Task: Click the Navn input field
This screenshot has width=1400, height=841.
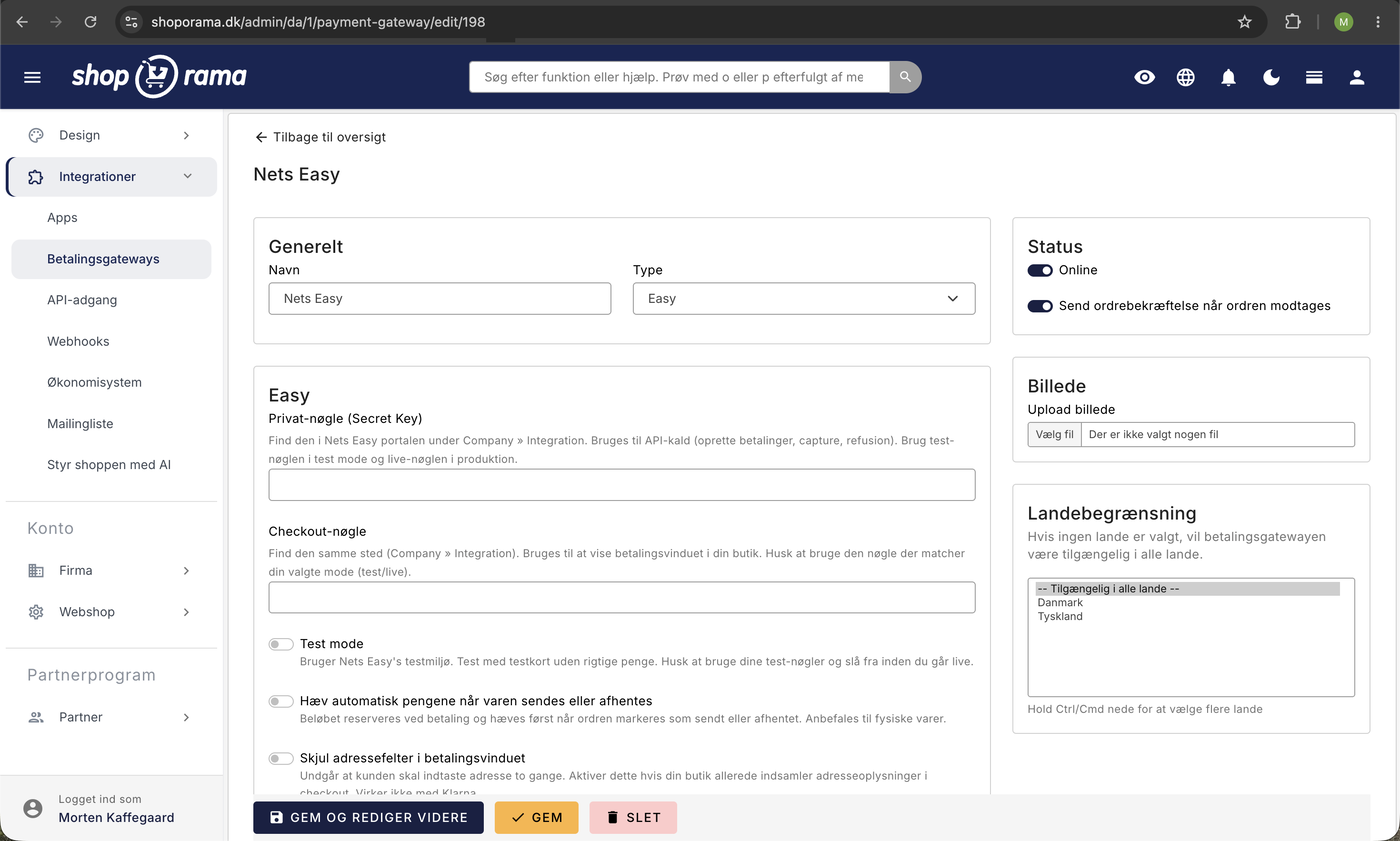Action: 440,298
